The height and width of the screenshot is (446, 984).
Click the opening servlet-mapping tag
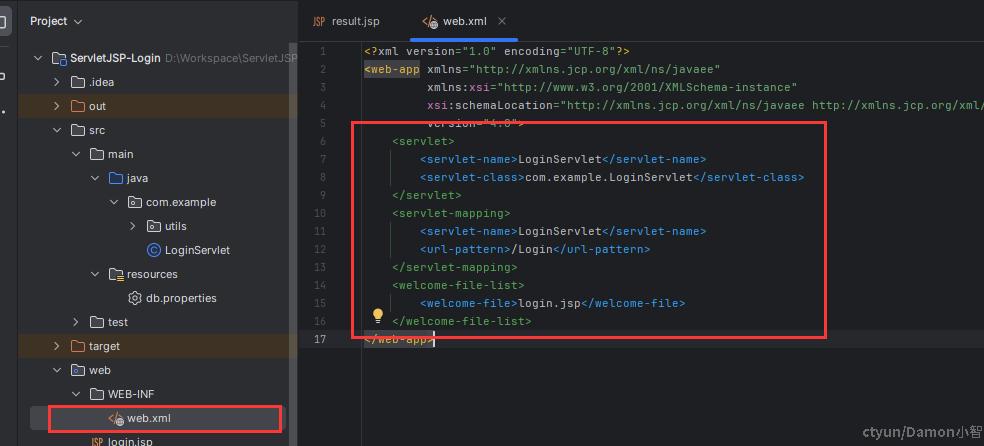[x=451, y=213]
